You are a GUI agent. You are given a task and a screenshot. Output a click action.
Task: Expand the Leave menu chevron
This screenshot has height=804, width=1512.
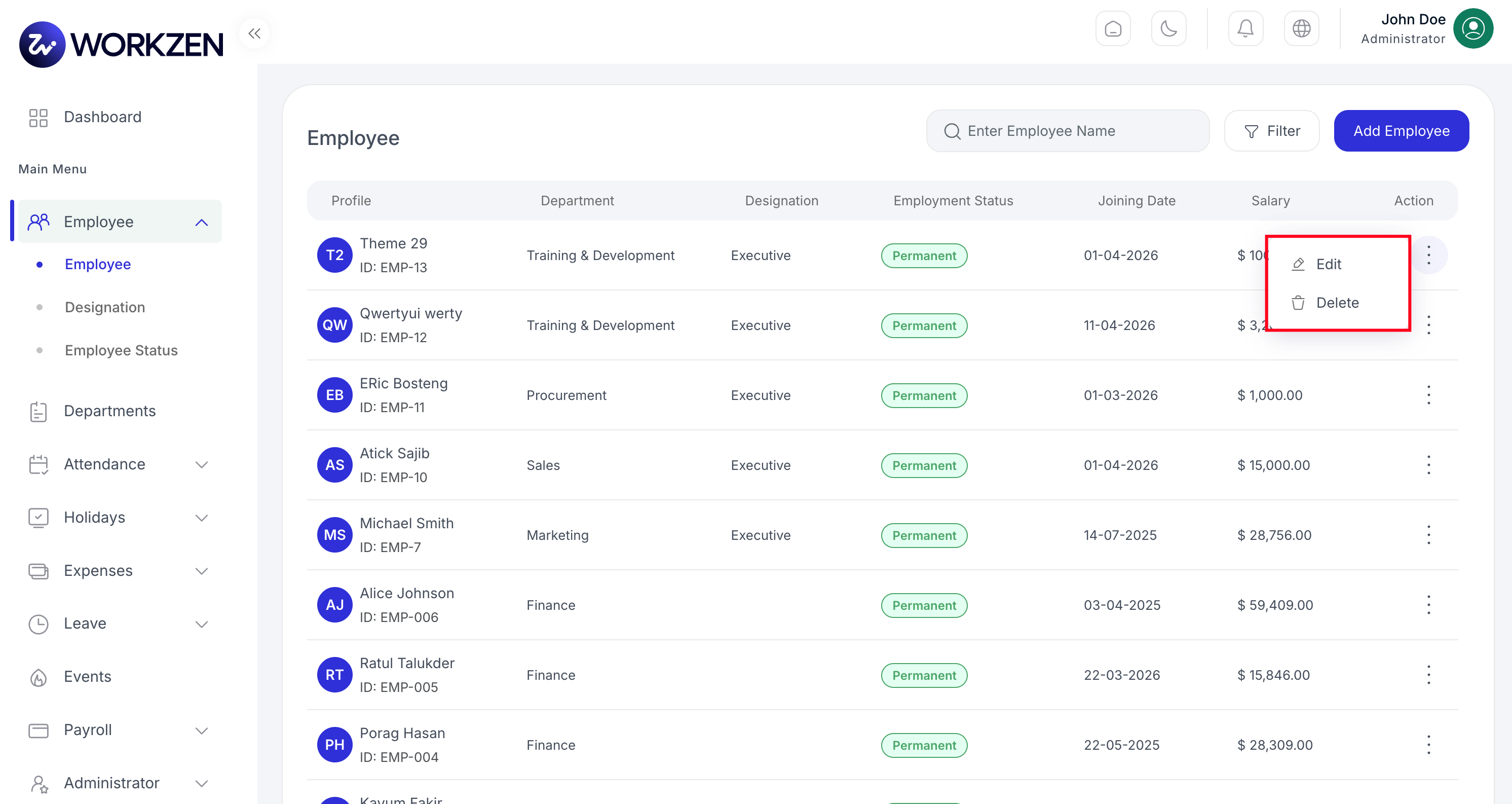(x=201, y=624)
